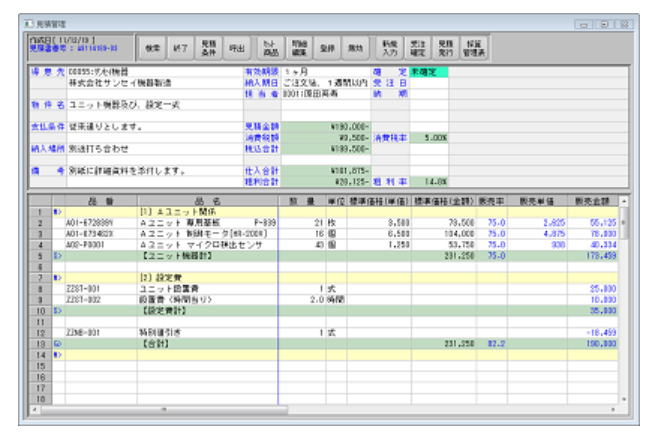This screenshot has height=441, width=654.
Task: Click the green 未確定 status cell
Action: coord(429,72)
